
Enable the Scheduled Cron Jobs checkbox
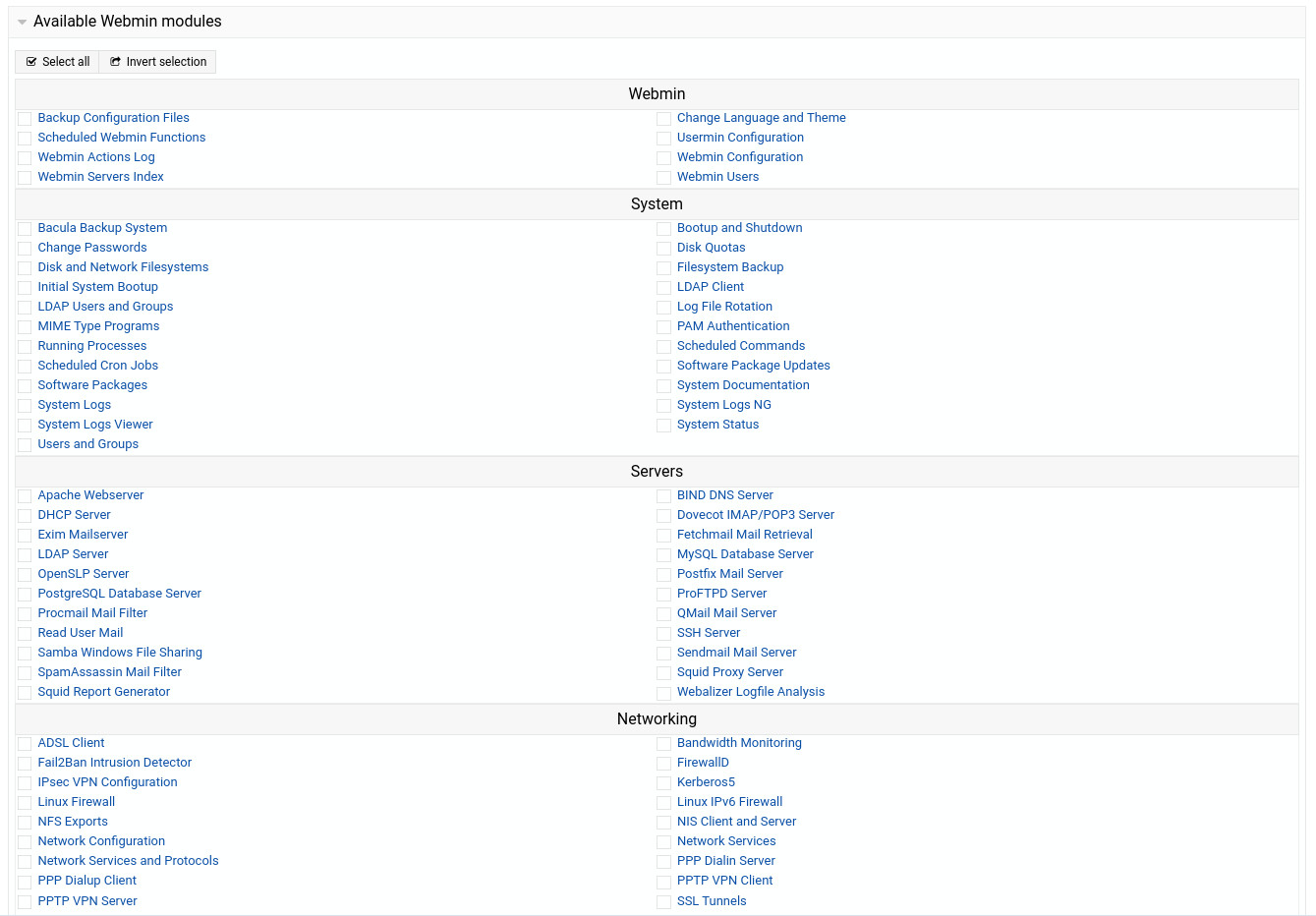click(25, 367)
